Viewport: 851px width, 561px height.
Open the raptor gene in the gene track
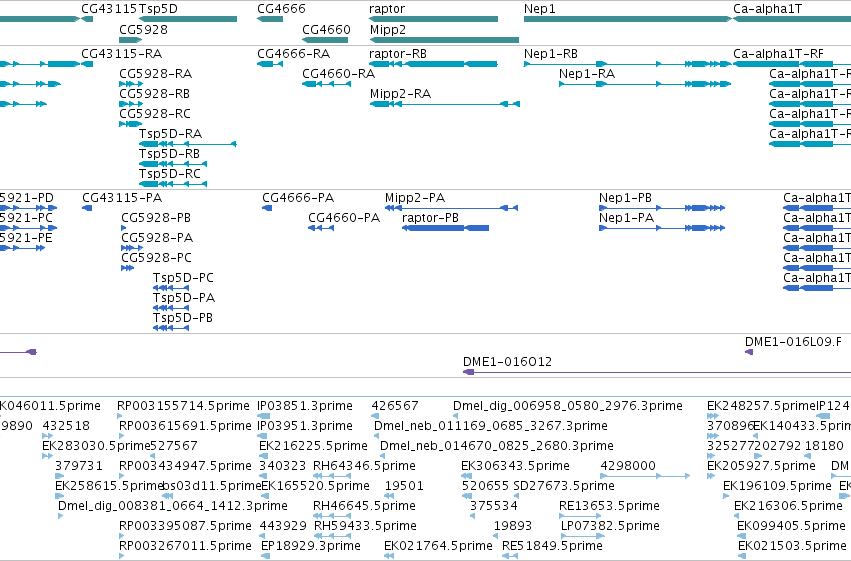(433, 19)
